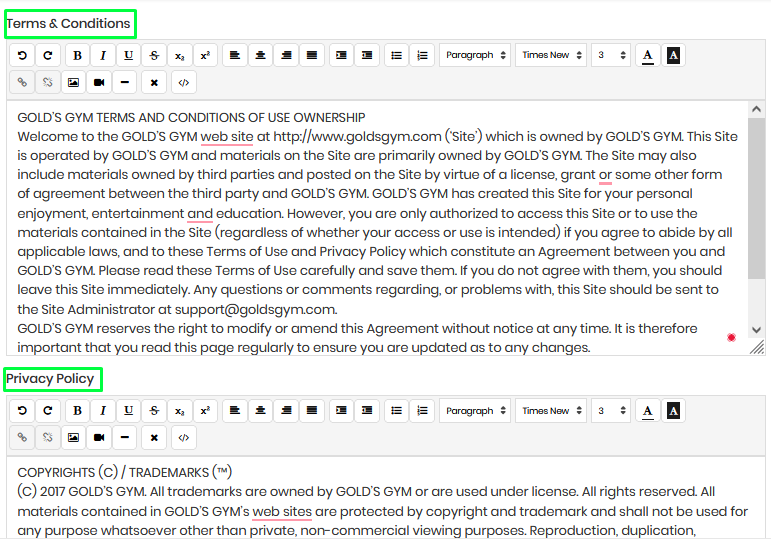Insert horizontal rule in Privacy Policy editor
The width and height of the screenshot is (771, 540).
[124, 437]
